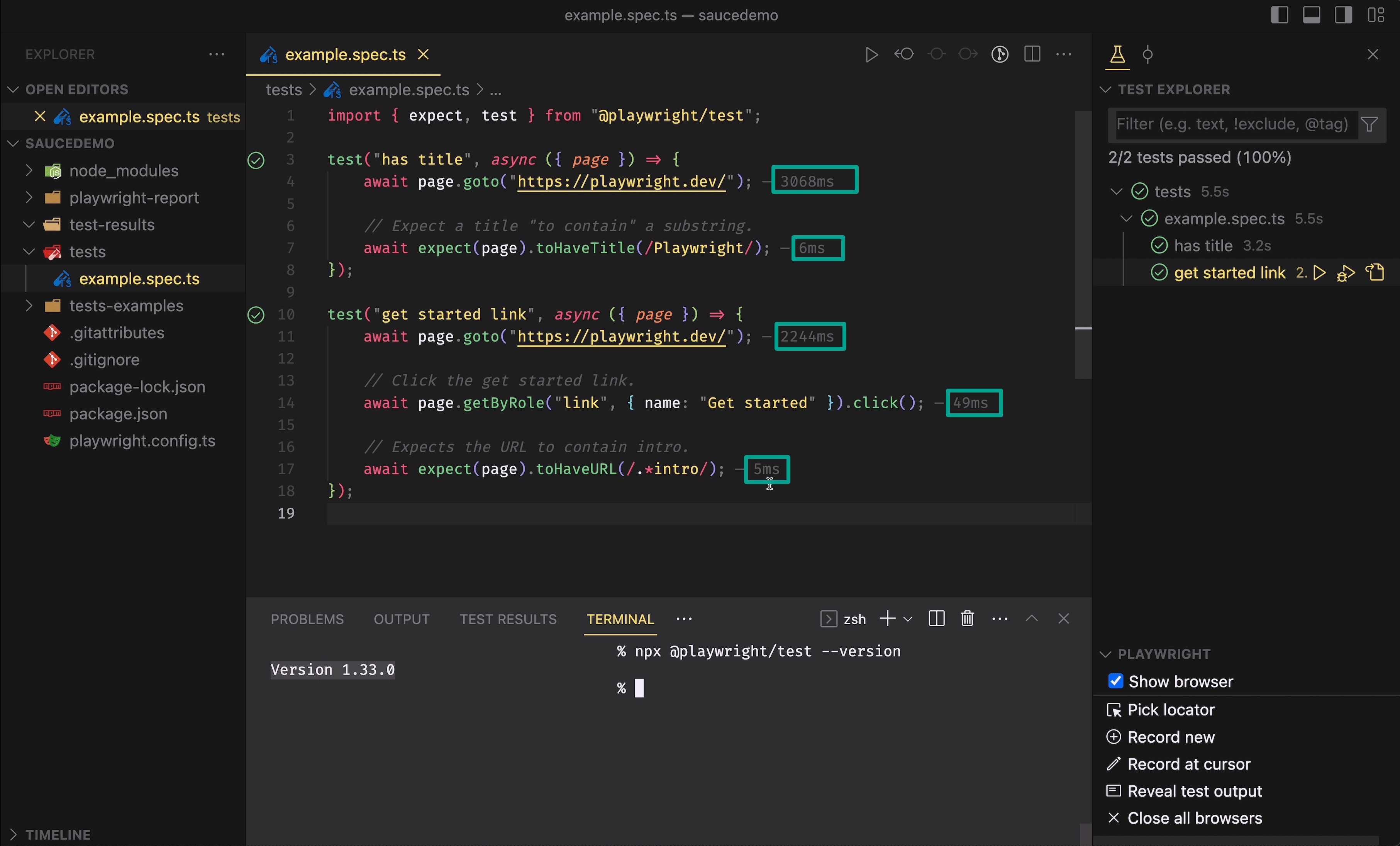The width and height of the screenshot is (1400, 846).
Task: Open terminal launch profile dropdown arrow
Action: click(x=908, y=619)
